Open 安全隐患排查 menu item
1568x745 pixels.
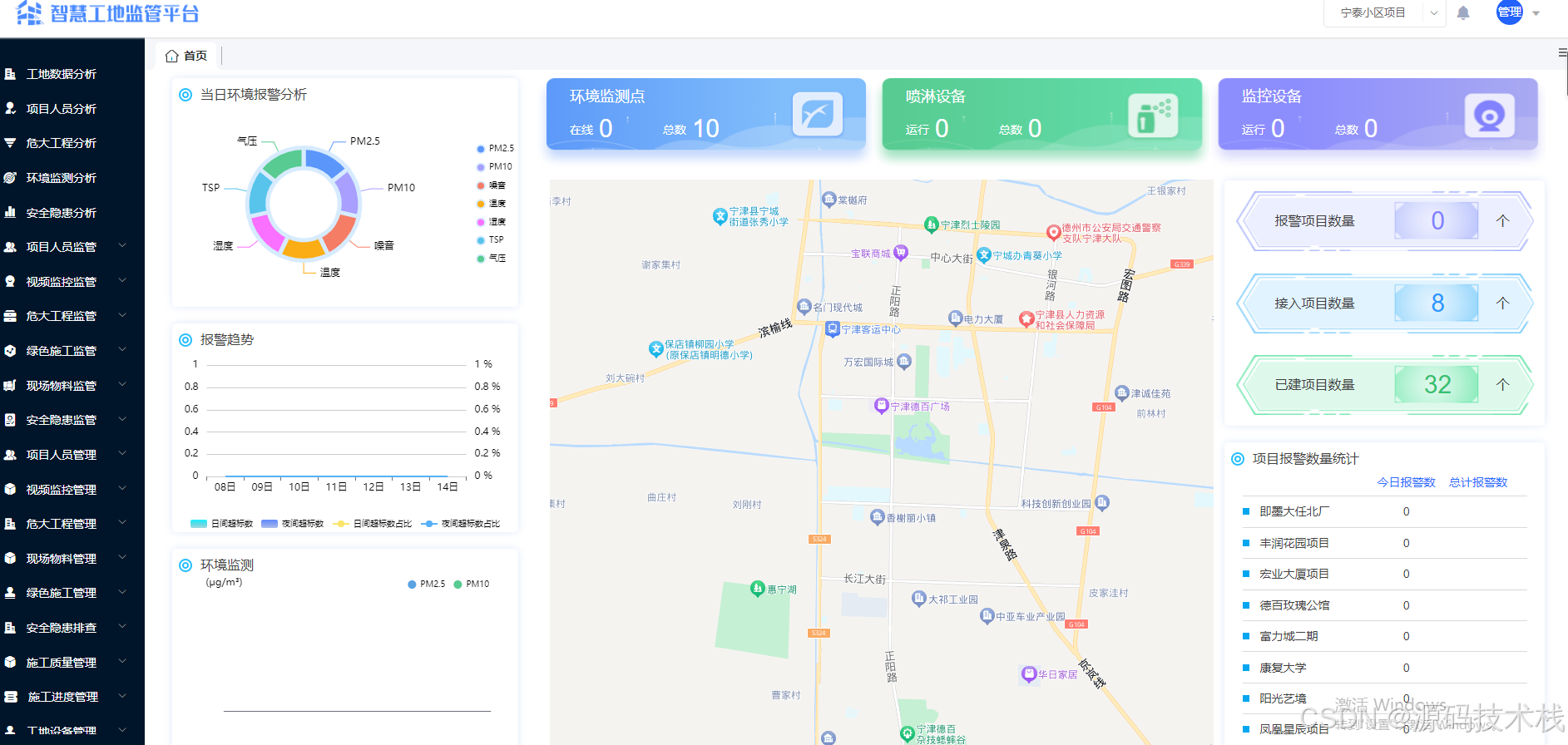72,628
